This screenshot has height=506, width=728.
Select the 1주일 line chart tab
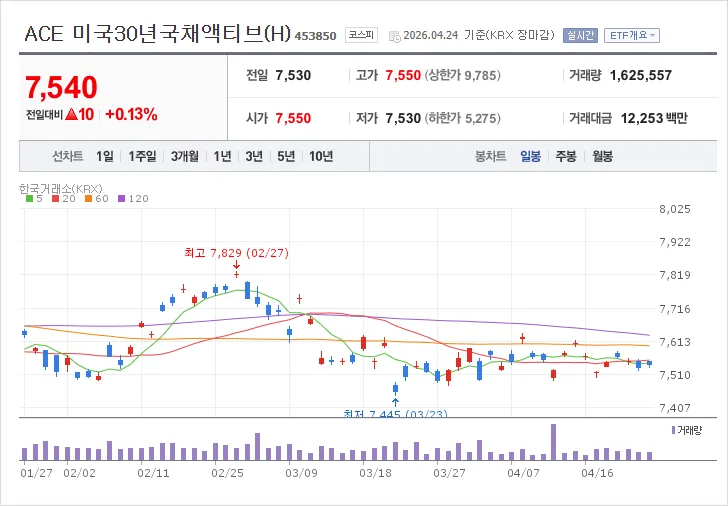coord(142,156)
